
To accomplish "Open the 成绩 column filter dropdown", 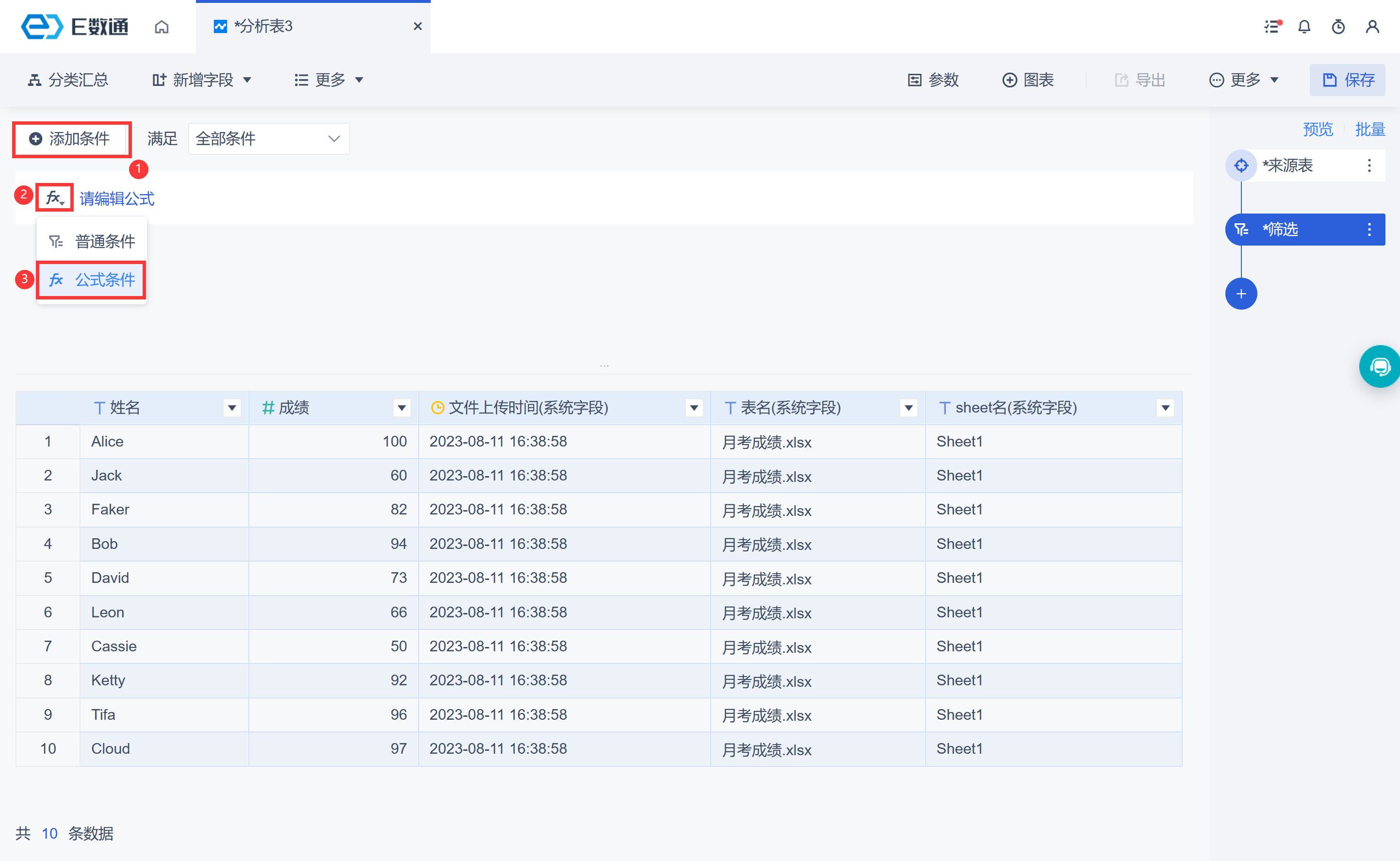I will pyautogui.click(x=402, y=408).
